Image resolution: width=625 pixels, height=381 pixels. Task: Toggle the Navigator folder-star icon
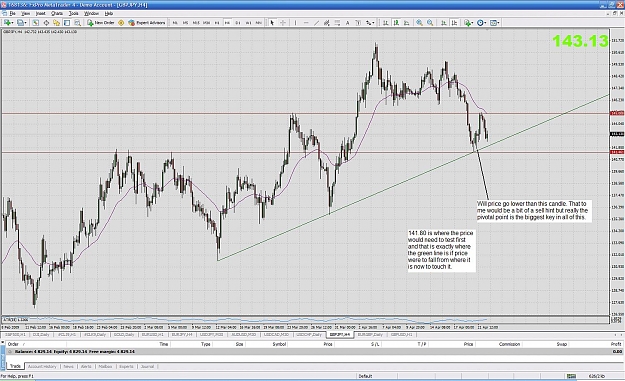(x=57, y=23)
